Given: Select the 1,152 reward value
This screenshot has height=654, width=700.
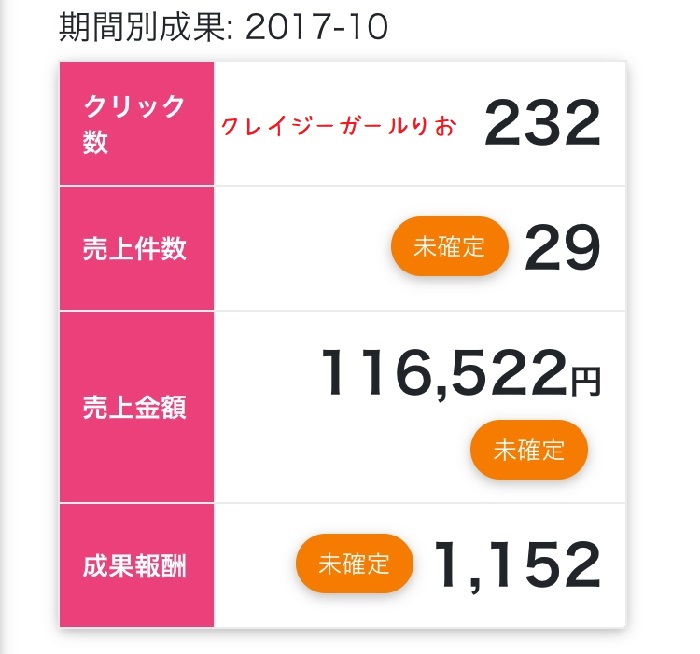Looking at the screenshot, I should [517, 565].
